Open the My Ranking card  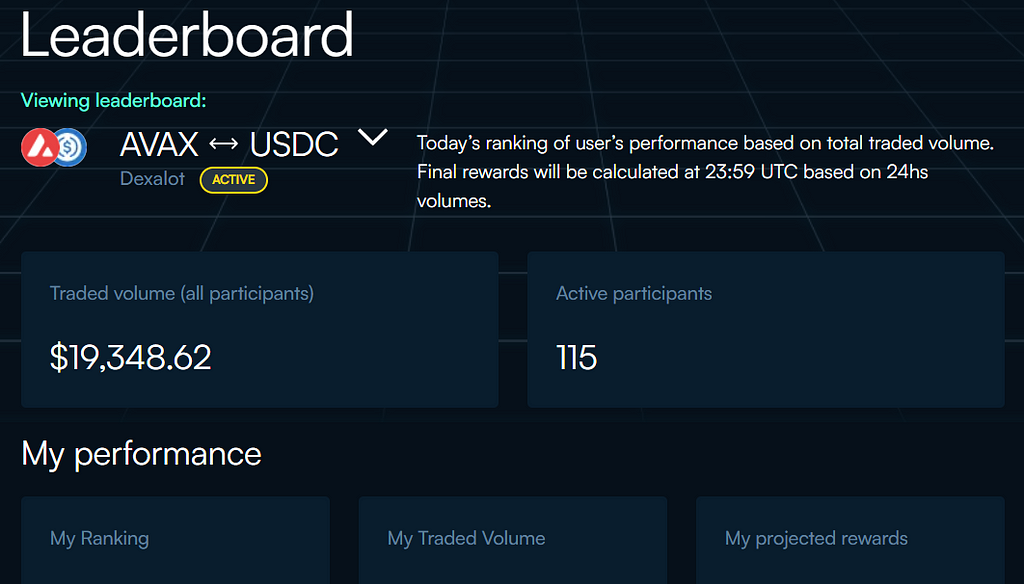(176, 540)
